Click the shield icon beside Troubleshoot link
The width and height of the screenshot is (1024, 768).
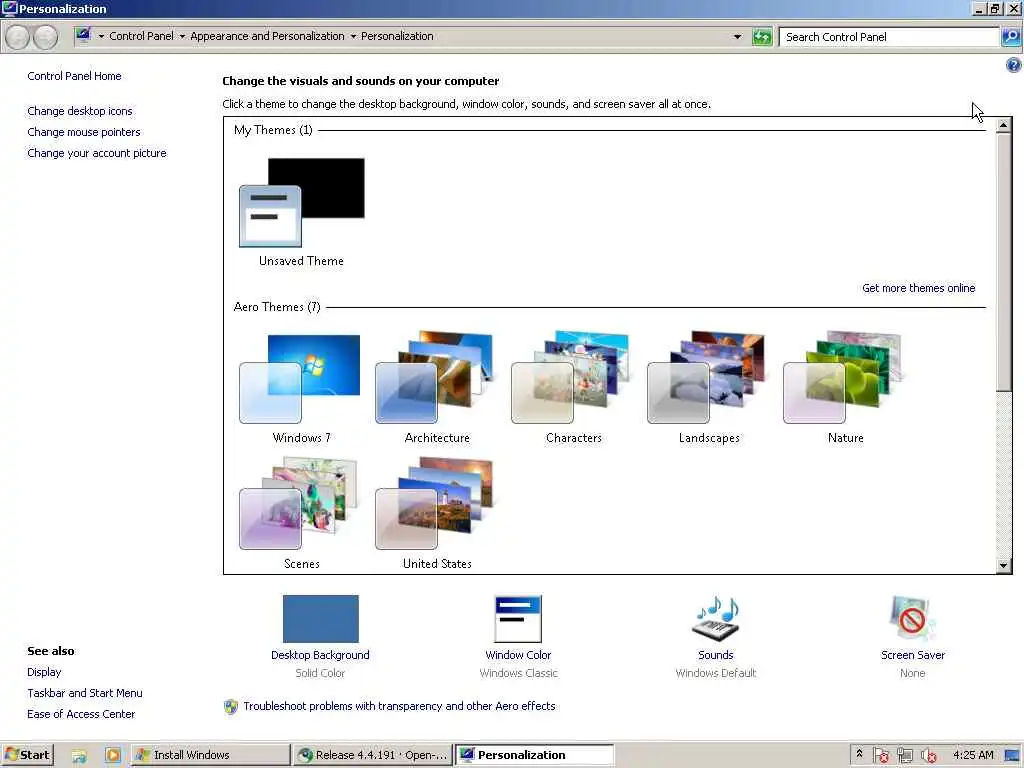(231, 707)
